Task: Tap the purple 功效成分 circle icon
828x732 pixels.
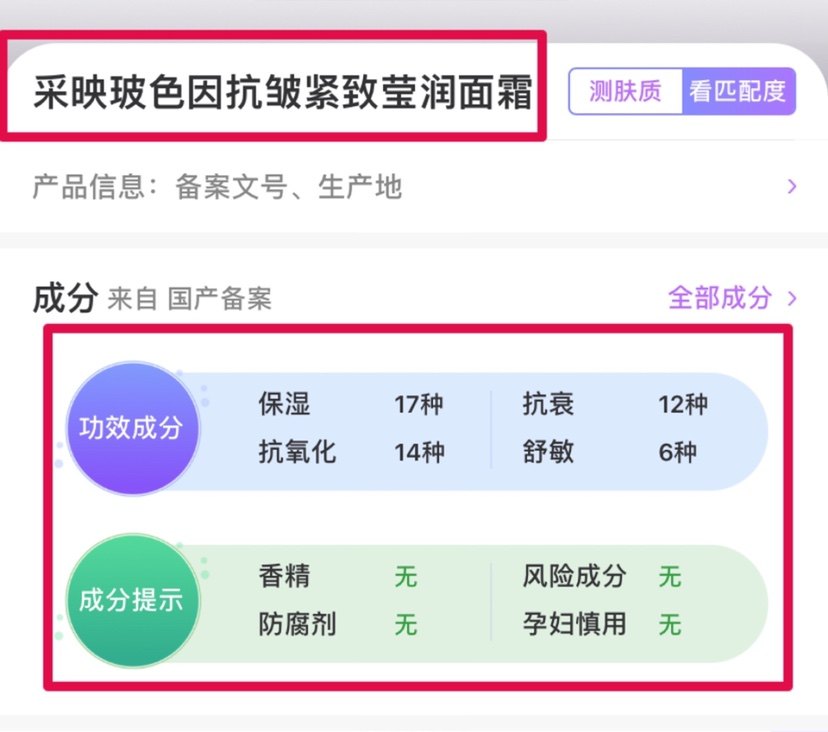Action: [131, 428]
